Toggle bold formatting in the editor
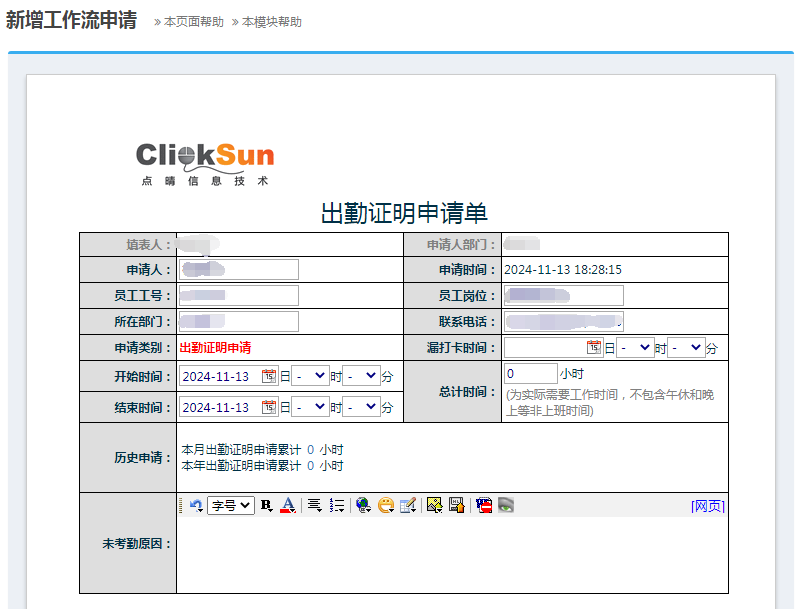 (x=266, y=506)
